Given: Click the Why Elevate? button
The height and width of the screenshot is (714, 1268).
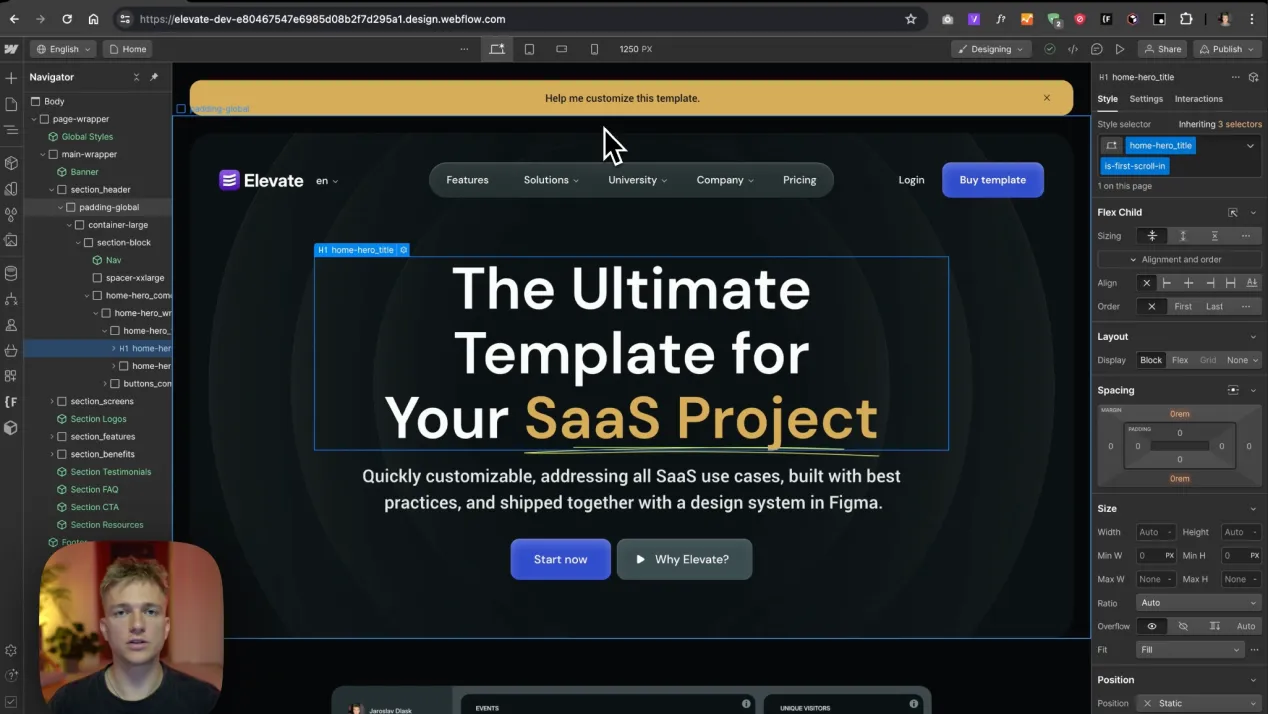Looking at the screenshot, I should pos(684,559).
